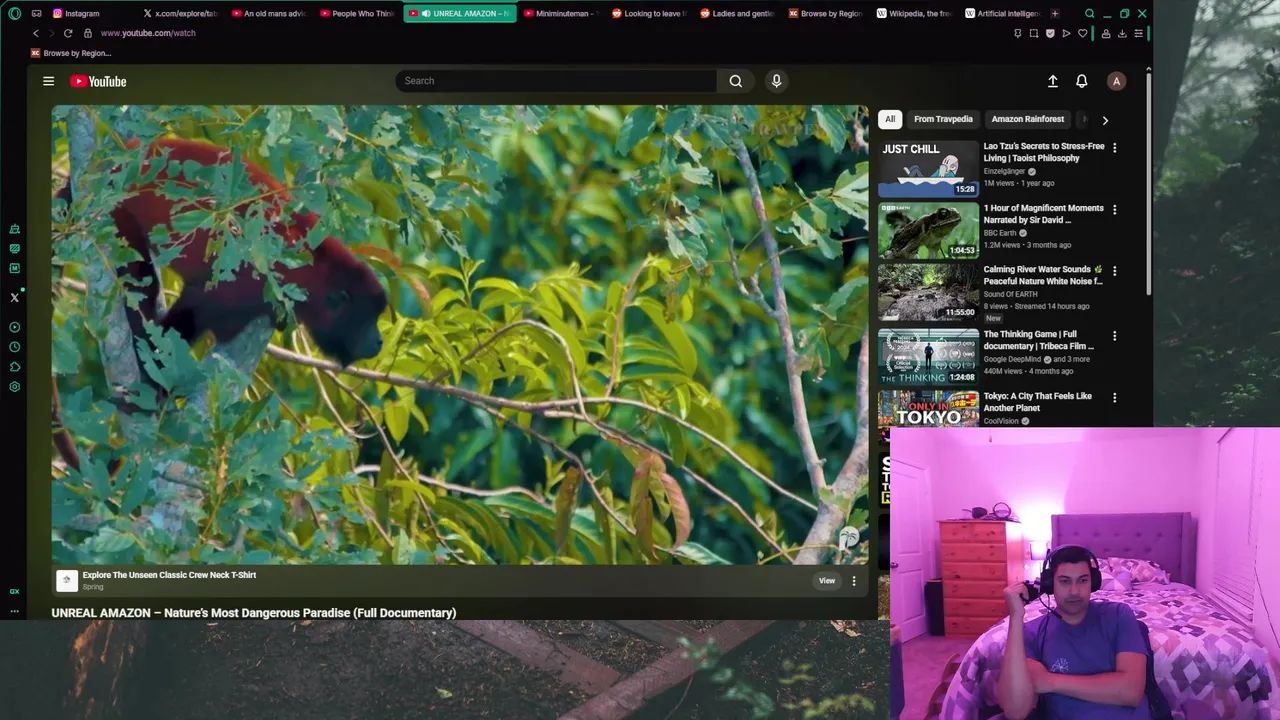Open The Thinking Game documentary title
Image resolution: width=1280 pixels, height=720 pixels.
pos(1038,340)
